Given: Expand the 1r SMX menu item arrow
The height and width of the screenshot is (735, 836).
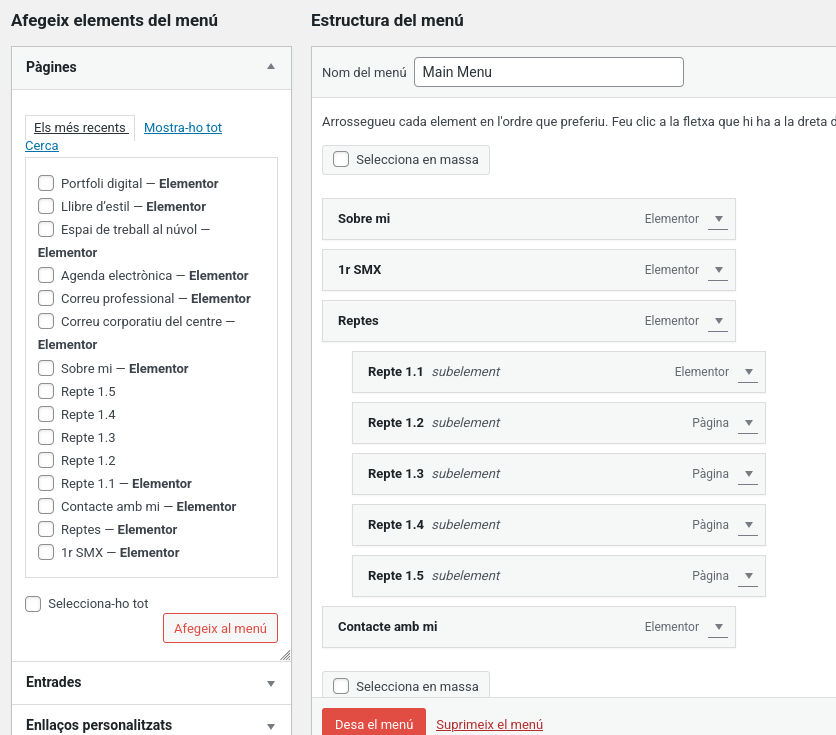Looking at the screenshot, I should point(717,270).
